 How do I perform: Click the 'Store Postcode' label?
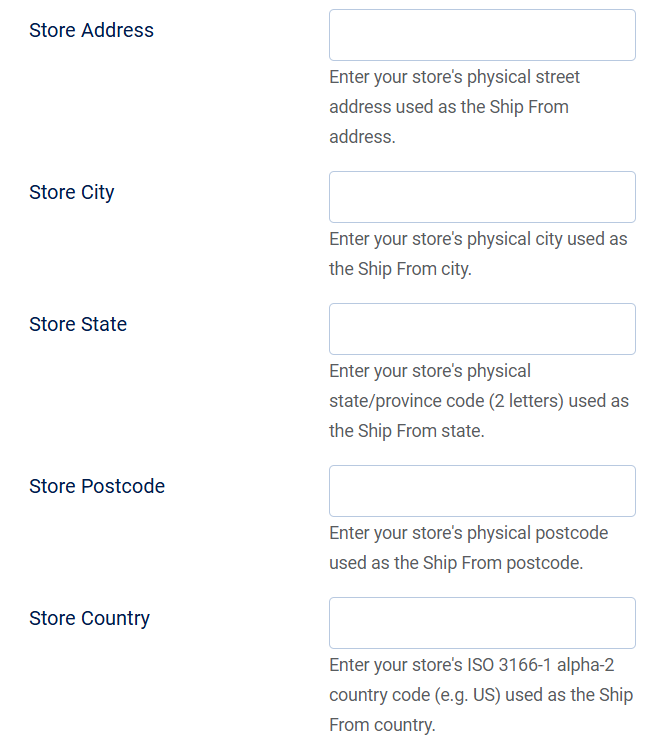point(97,486)
